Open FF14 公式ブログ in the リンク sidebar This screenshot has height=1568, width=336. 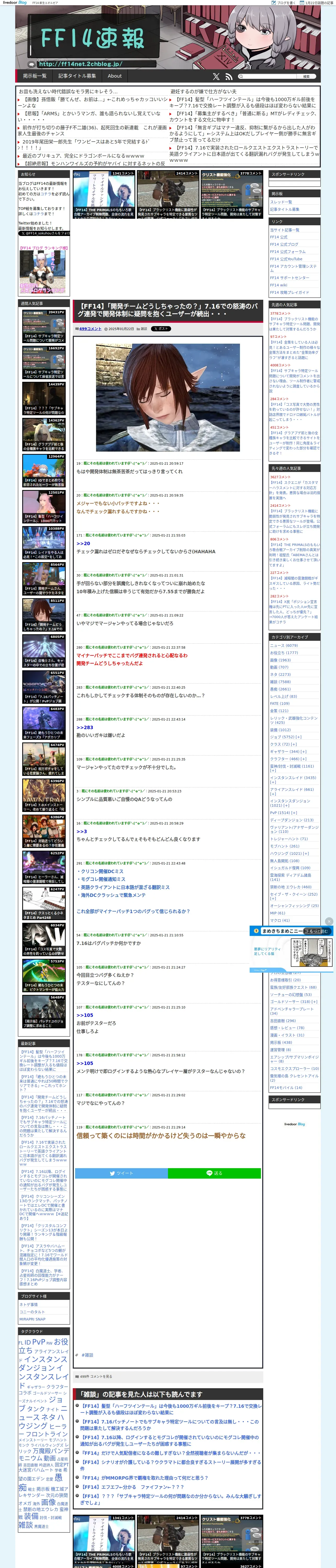(x=284, y=244)
